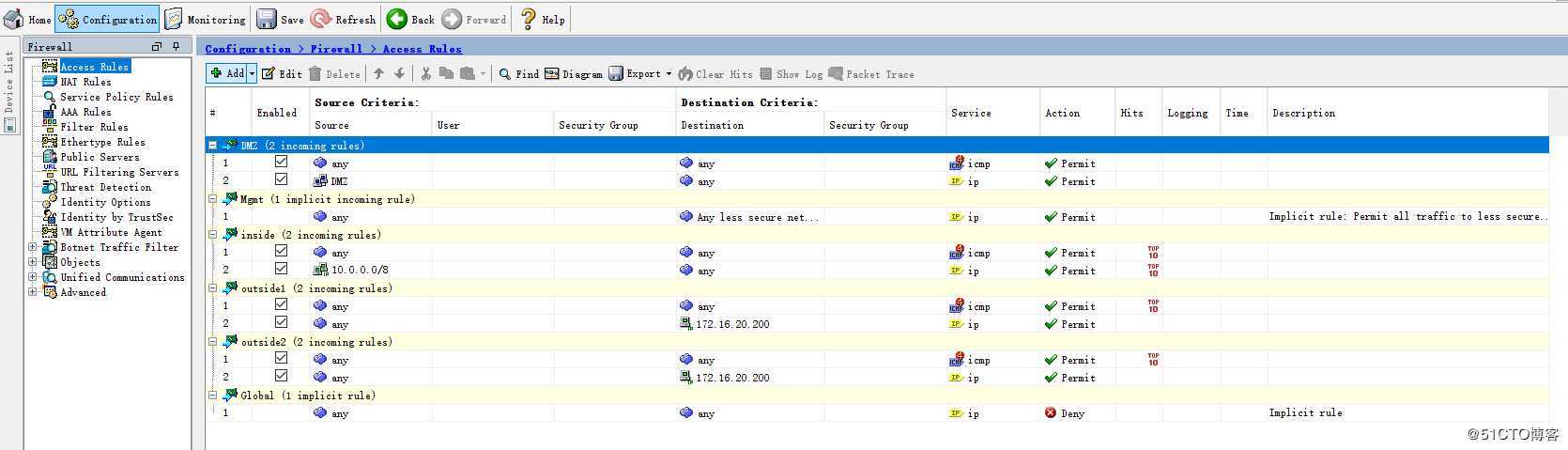Select VM Attribute Agent

coord(111,232)
